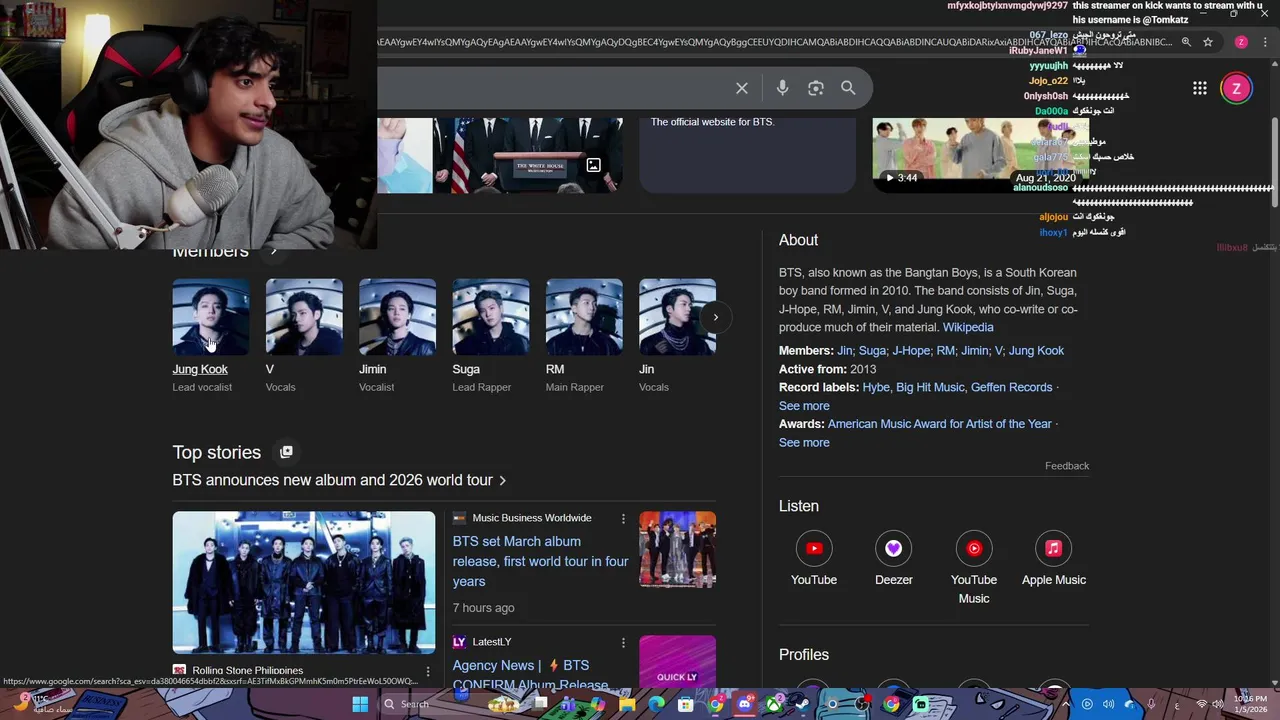Viewport: 1280px width, 720px height.
Task: Open Chrome profile icon in the toolbar
Action: (x=1241, y=42)
